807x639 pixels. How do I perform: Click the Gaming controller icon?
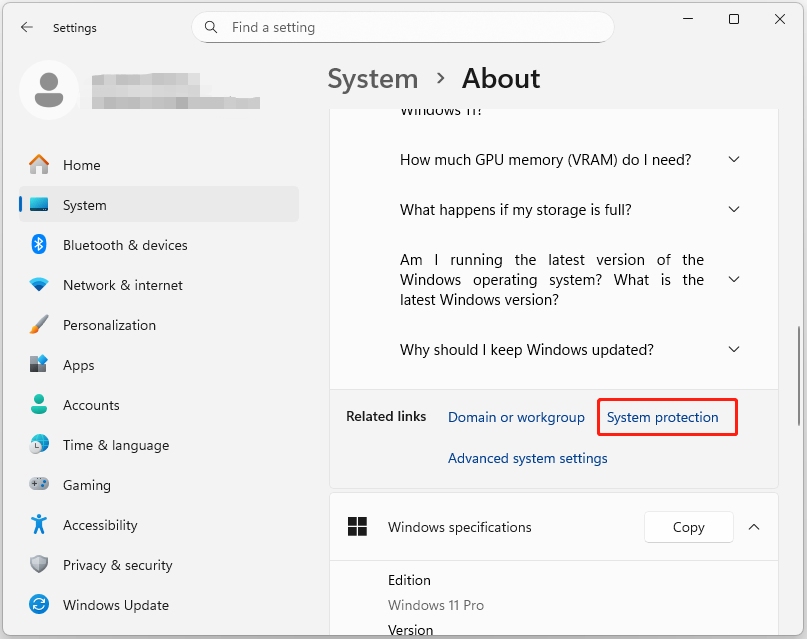pos(39,485)
